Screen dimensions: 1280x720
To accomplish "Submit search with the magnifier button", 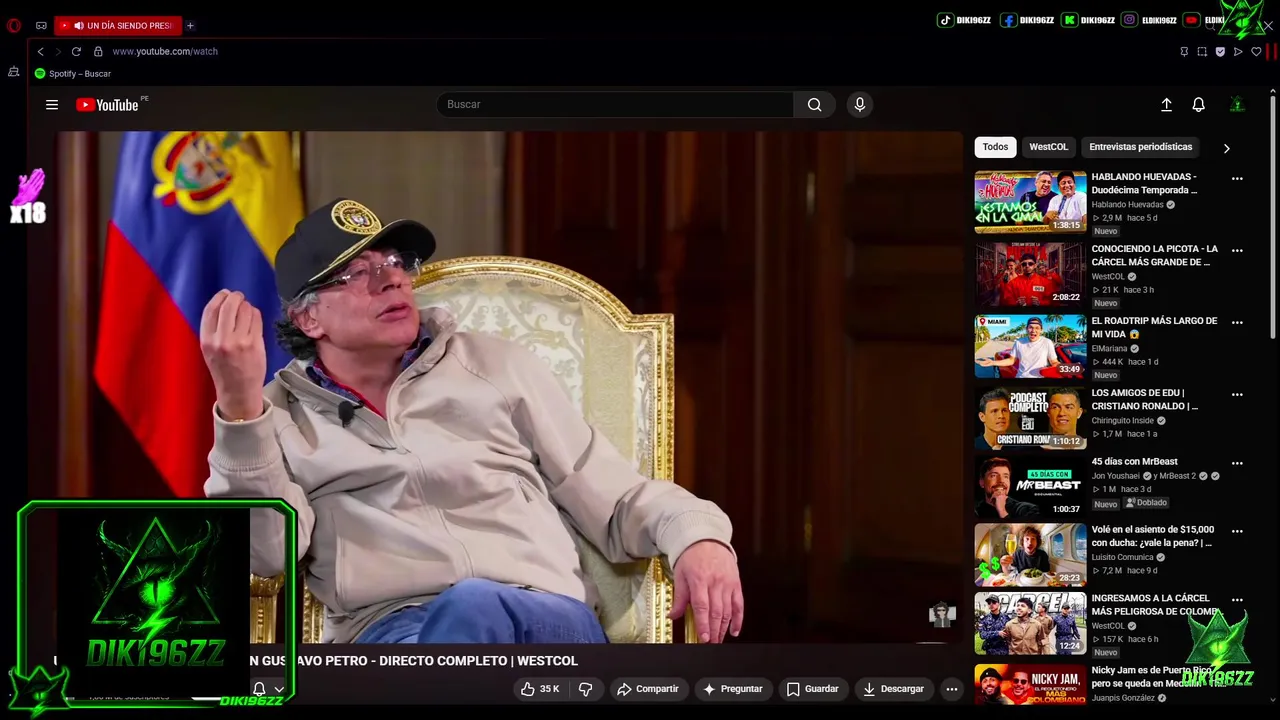I will tap(814, 104).
